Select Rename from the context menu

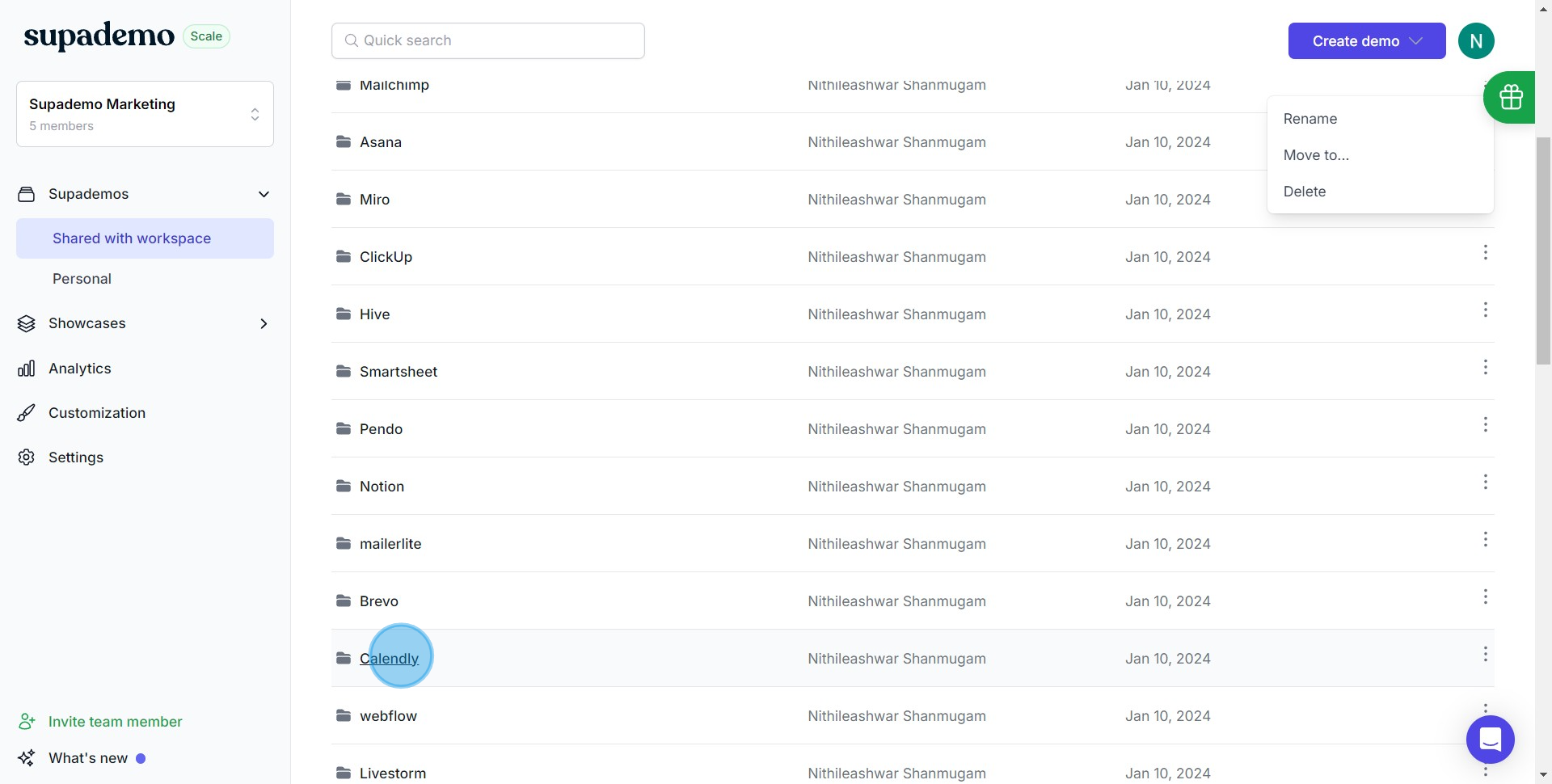[1309, 119]
